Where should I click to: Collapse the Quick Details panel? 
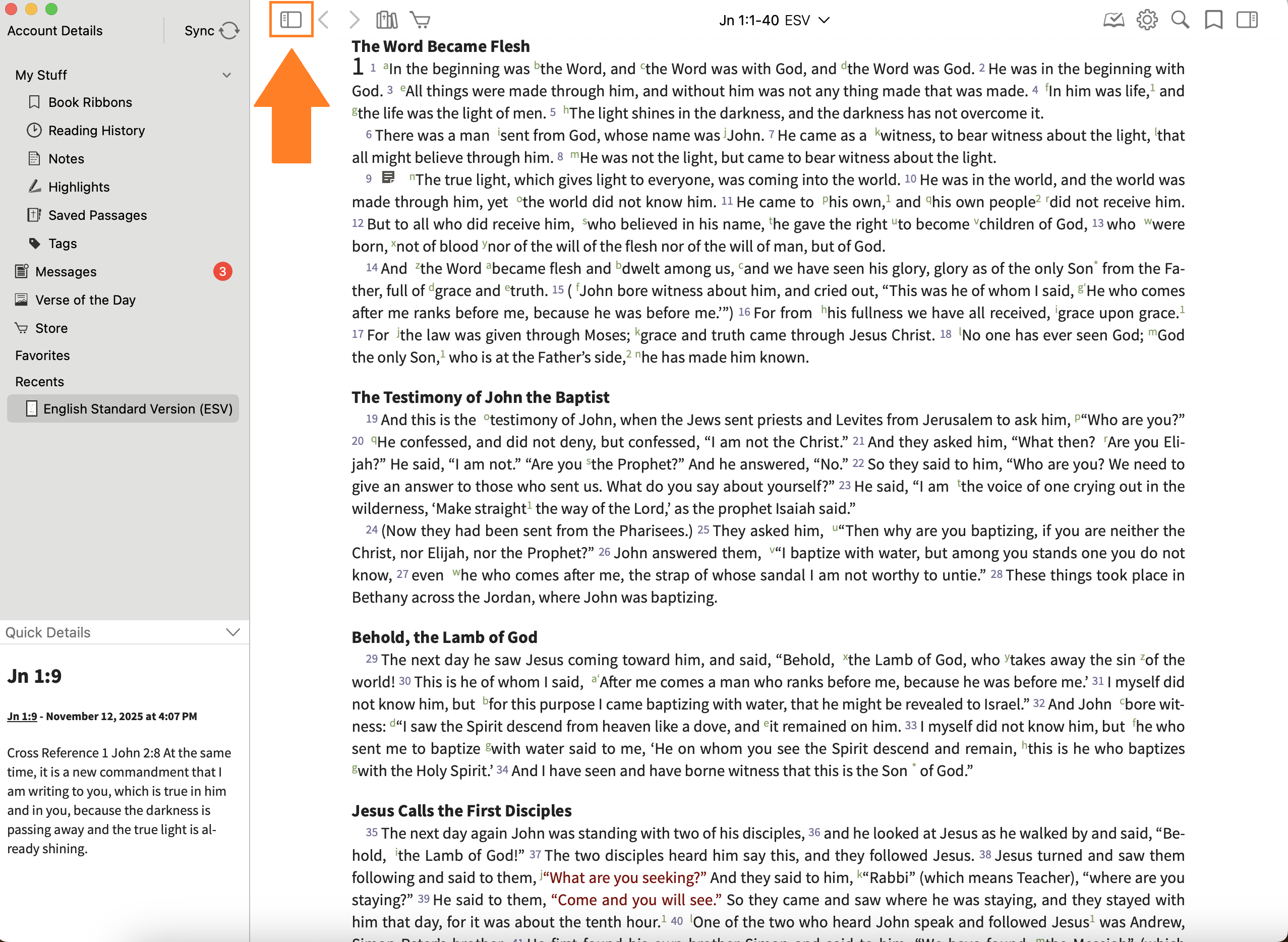(x=232, y=632)
